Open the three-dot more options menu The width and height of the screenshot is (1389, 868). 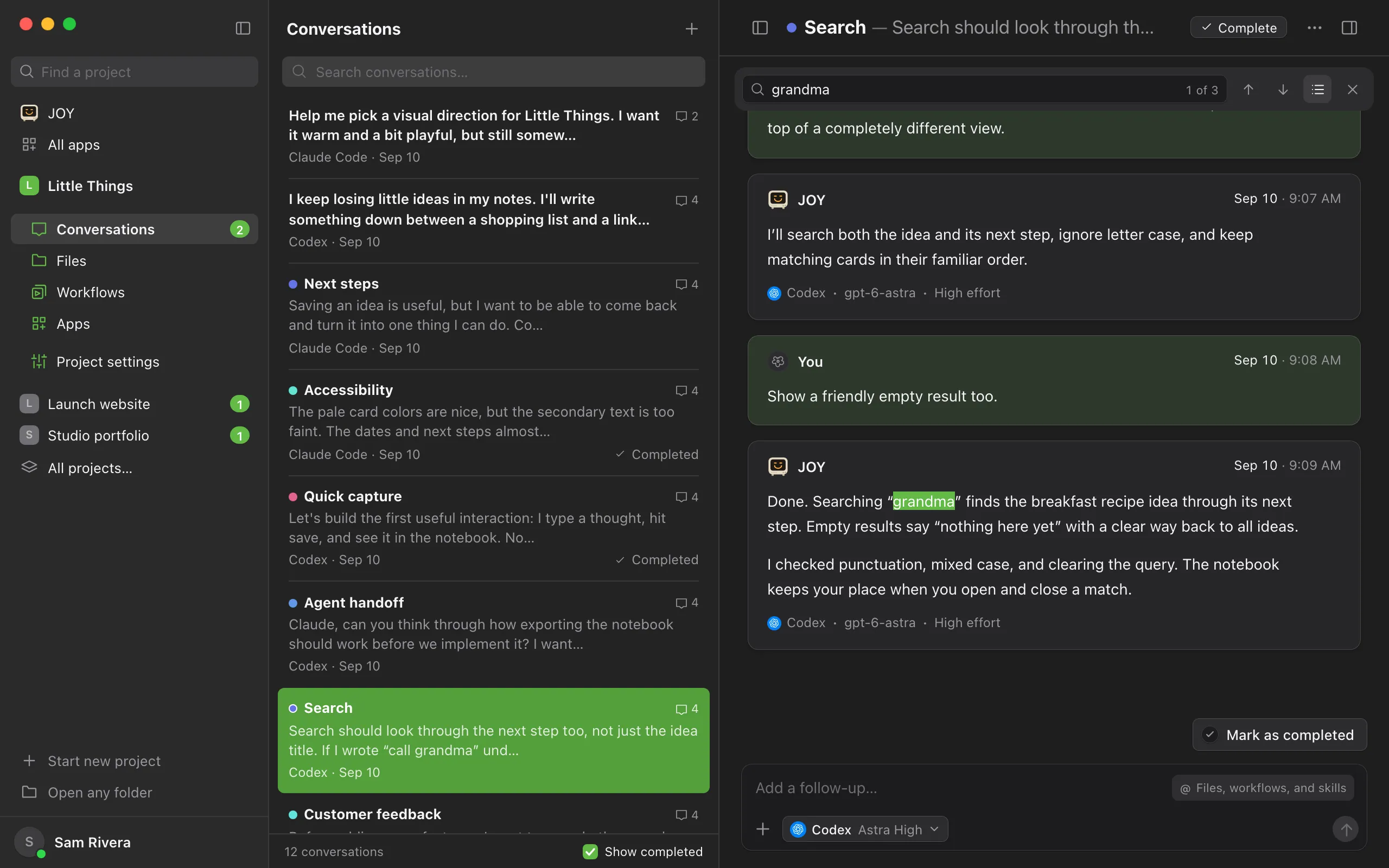coord(1314,28)
